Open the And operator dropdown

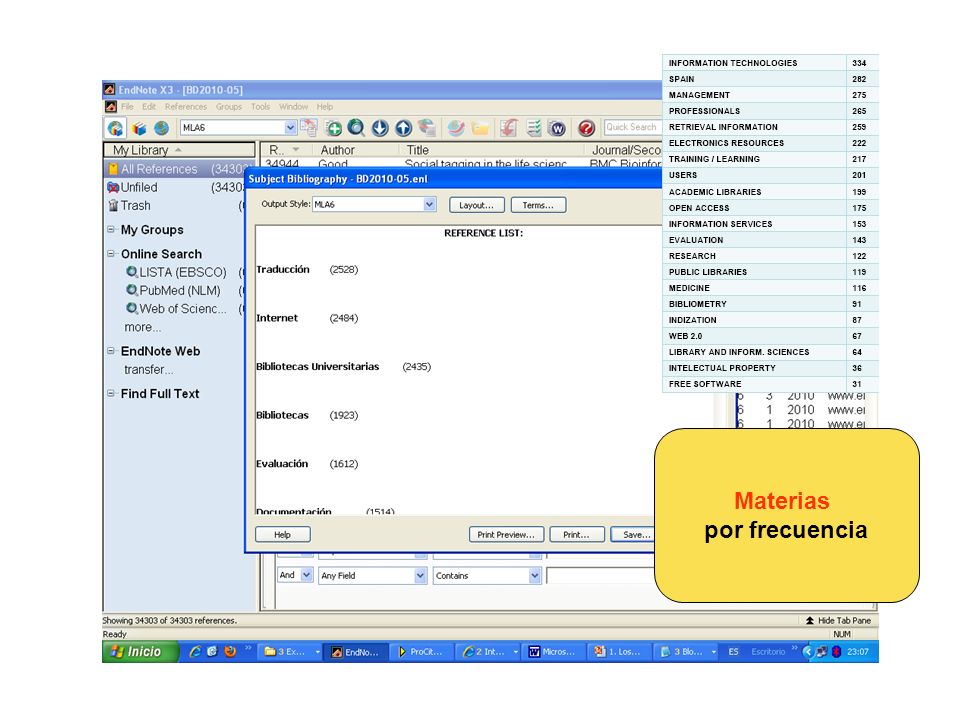pyautogui.click(x=306, y=575)
